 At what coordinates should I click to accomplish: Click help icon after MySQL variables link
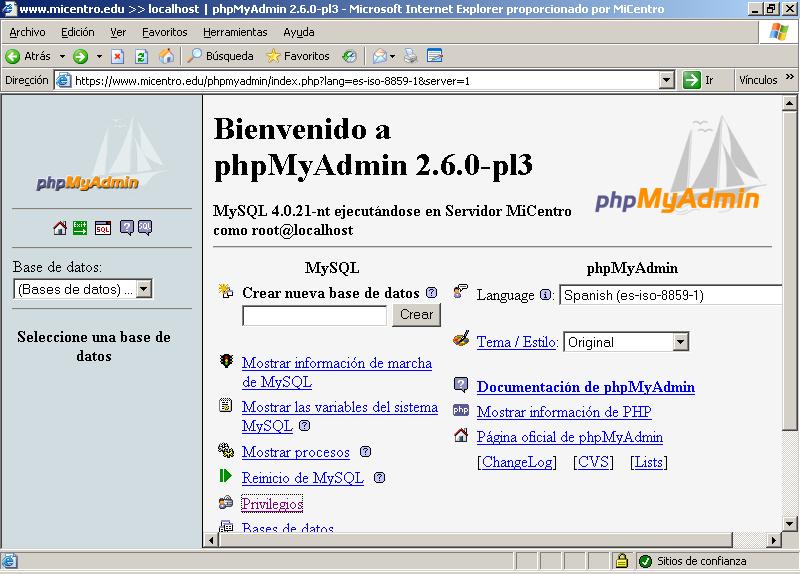(305, 426)
